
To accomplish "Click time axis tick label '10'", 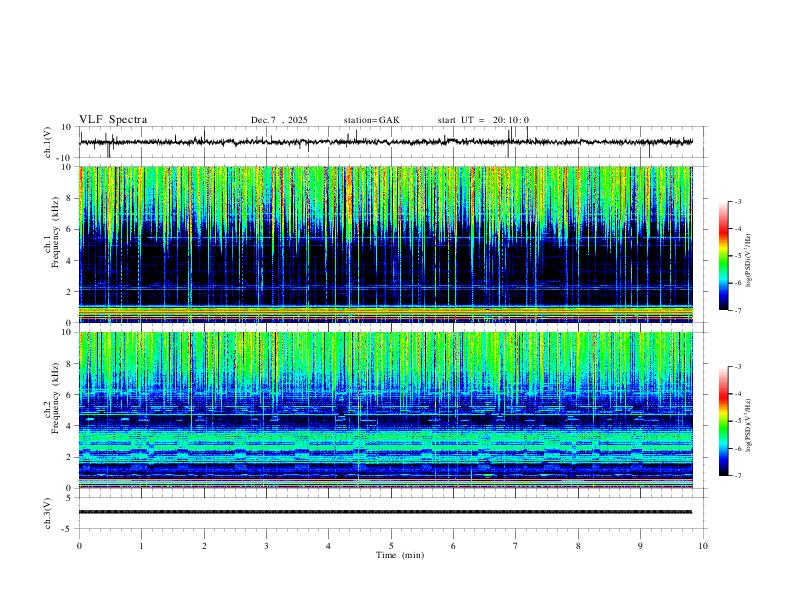I will click(703, 546).
